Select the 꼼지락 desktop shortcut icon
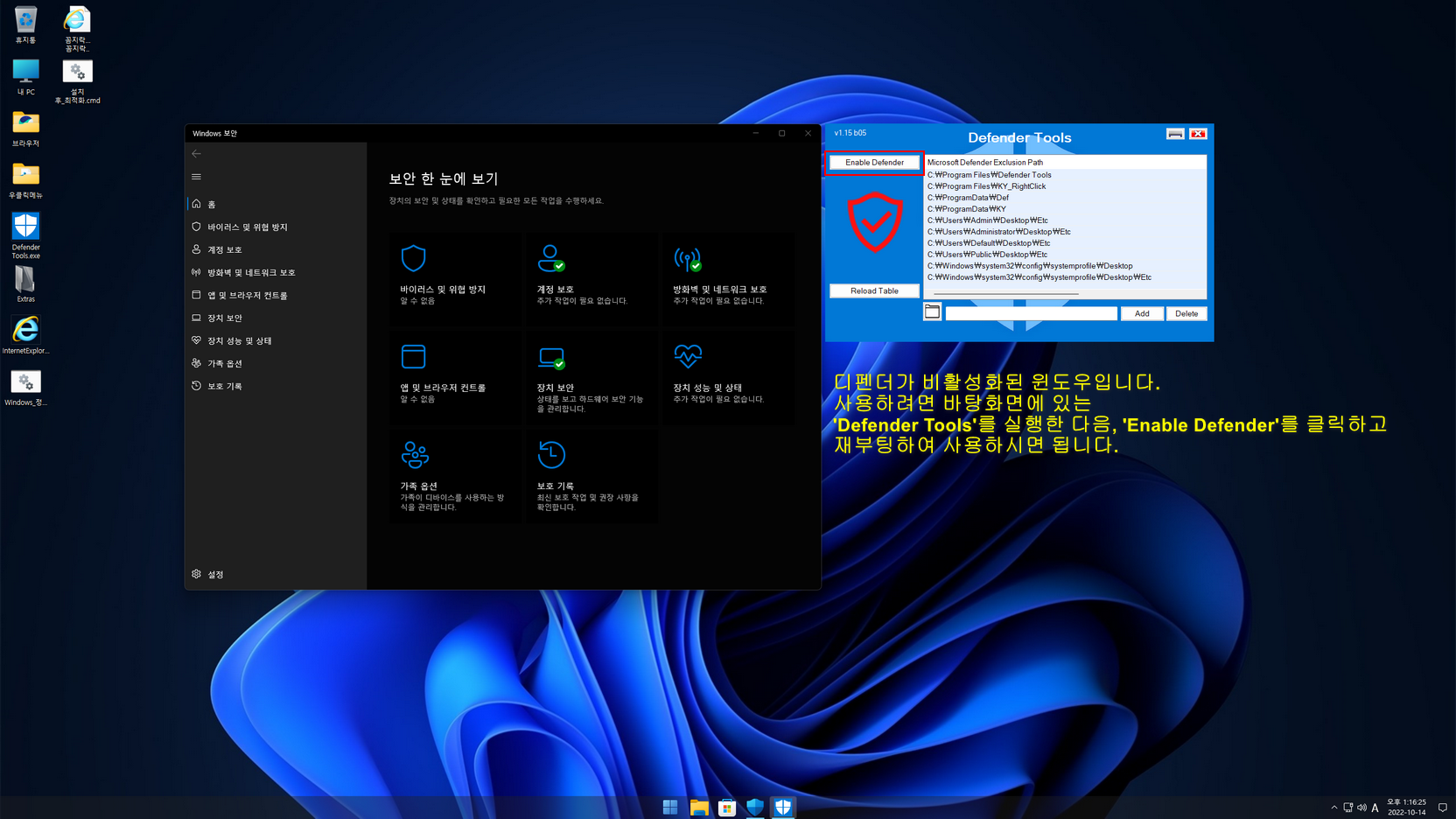 tap(77, 29)
